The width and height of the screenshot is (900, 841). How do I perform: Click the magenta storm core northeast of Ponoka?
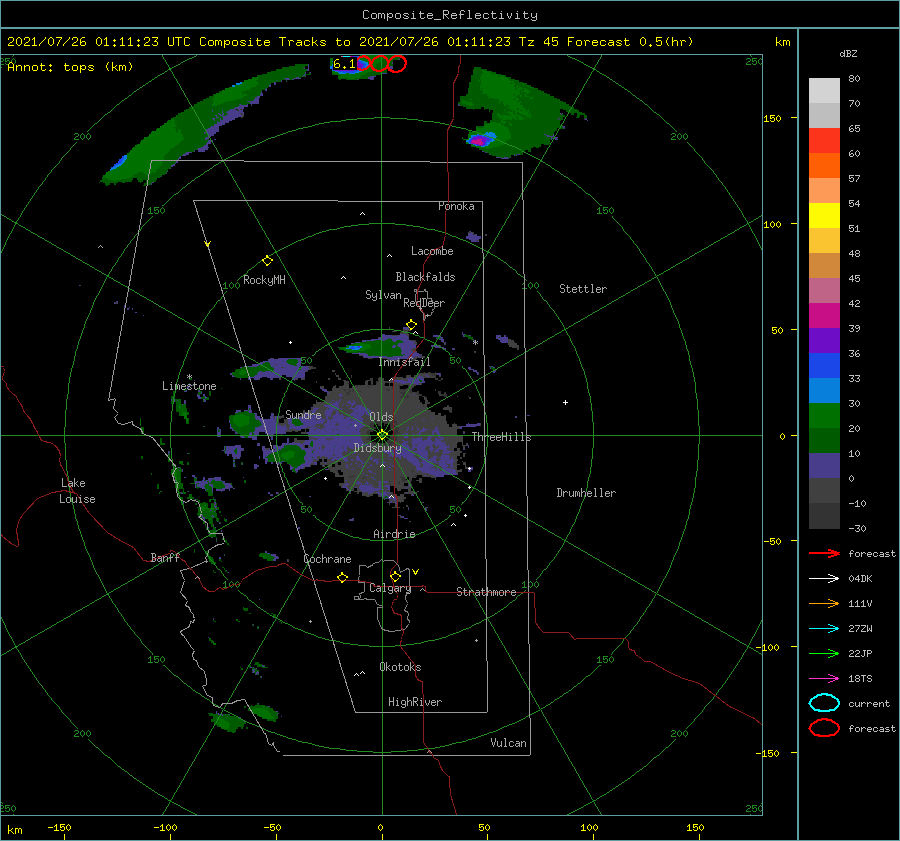[478, 140]
